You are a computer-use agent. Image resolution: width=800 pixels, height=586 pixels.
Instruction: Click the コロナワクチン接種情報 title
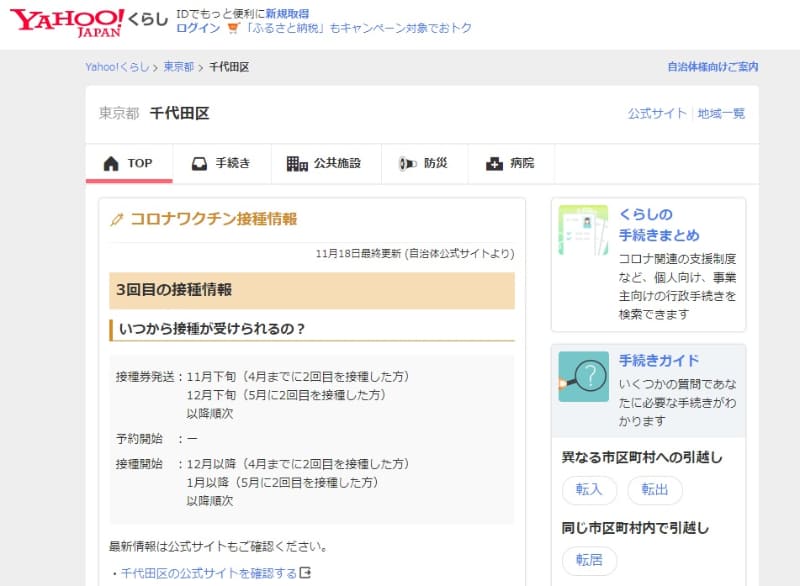(214, 219)
